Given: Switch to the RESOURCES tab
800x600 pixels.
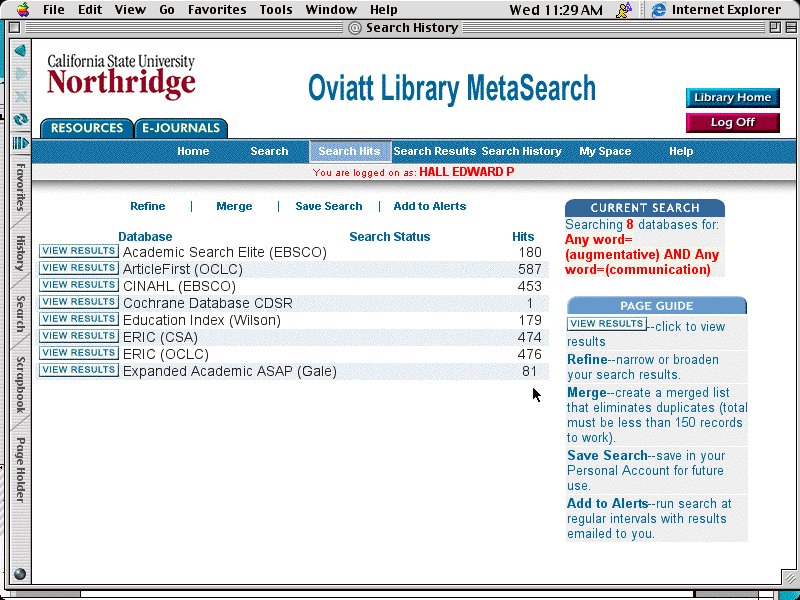Looking at the screenshot, I should point(87,128).
